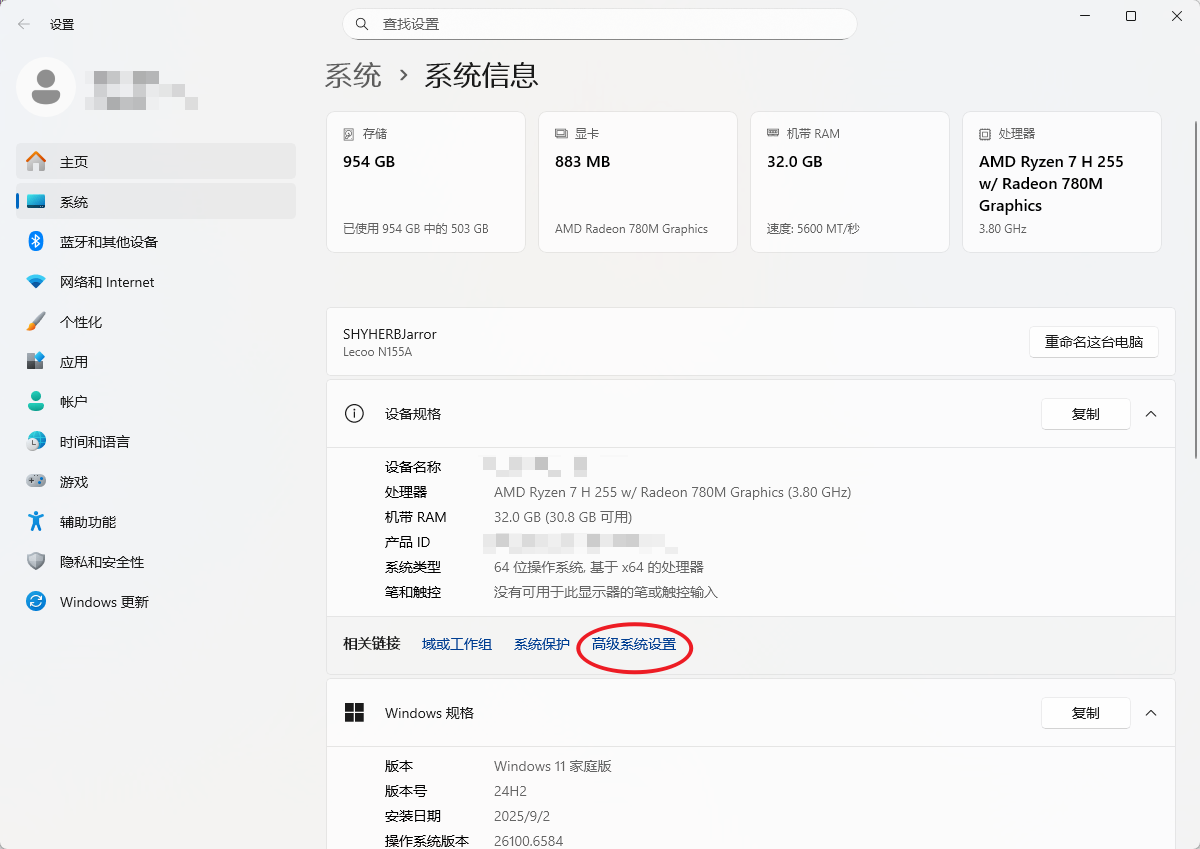Click the version number 24H2
The width and height of the screenshot is (1200, 849).
[x=510, y=791]
